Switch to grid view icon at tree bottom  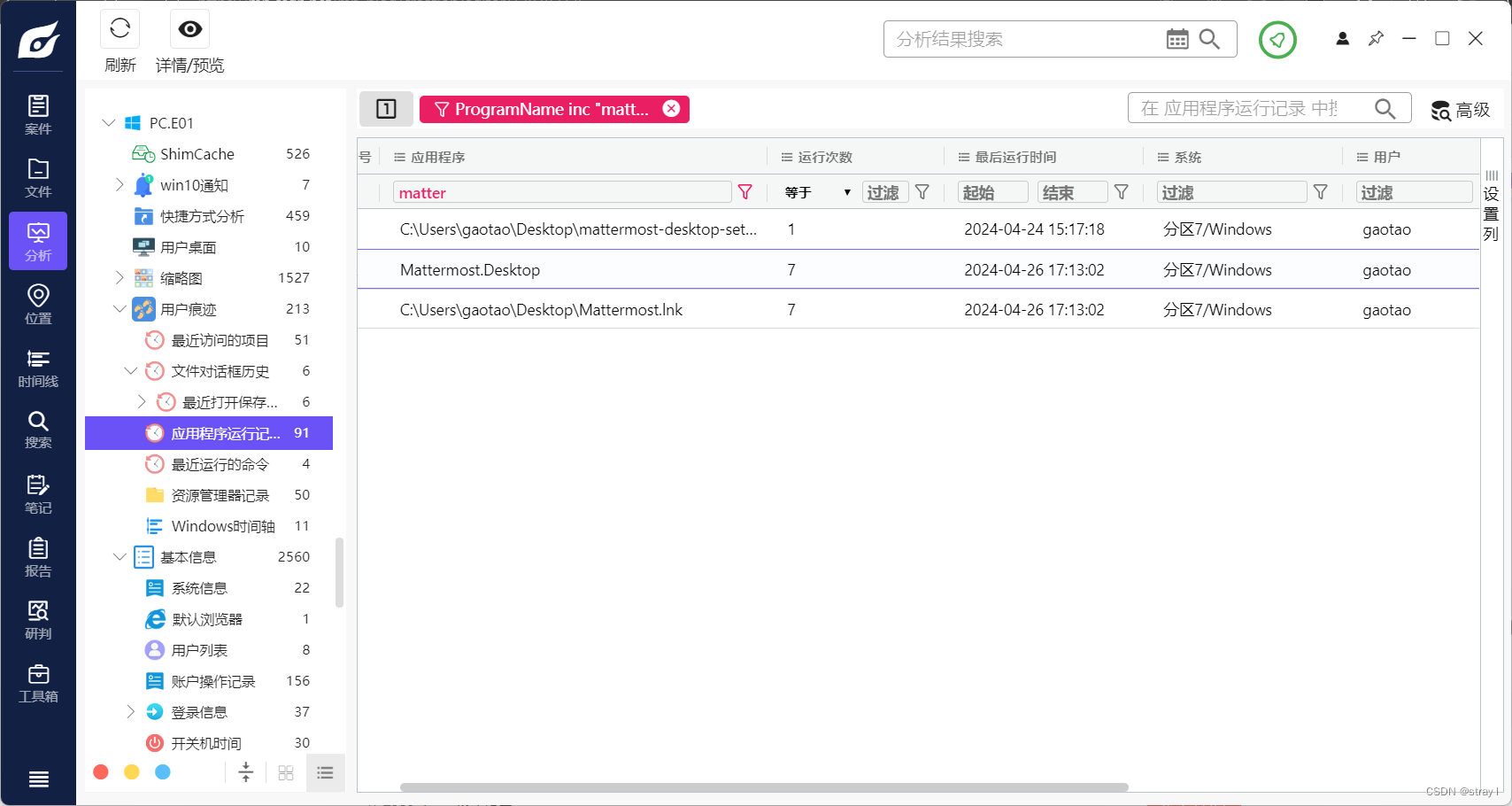pos(286,772)
